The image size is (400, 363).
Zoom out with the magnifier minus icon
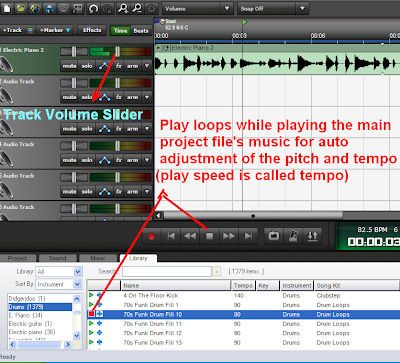point(137,8)
